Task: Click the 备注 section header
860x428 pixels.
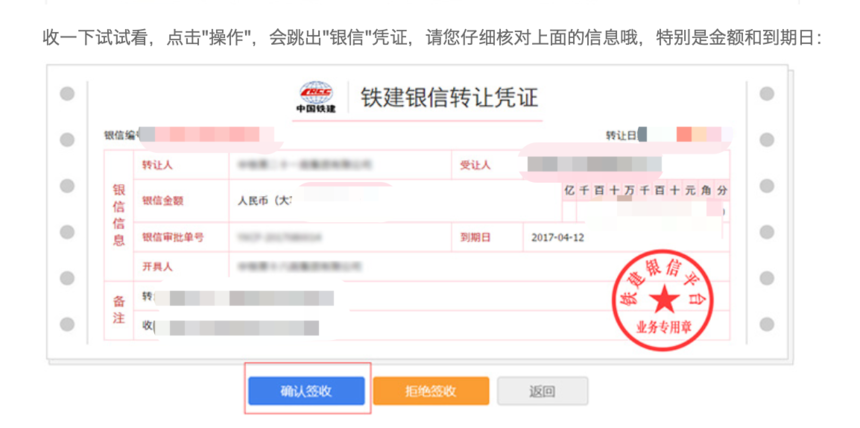Action: pos(118,309)
